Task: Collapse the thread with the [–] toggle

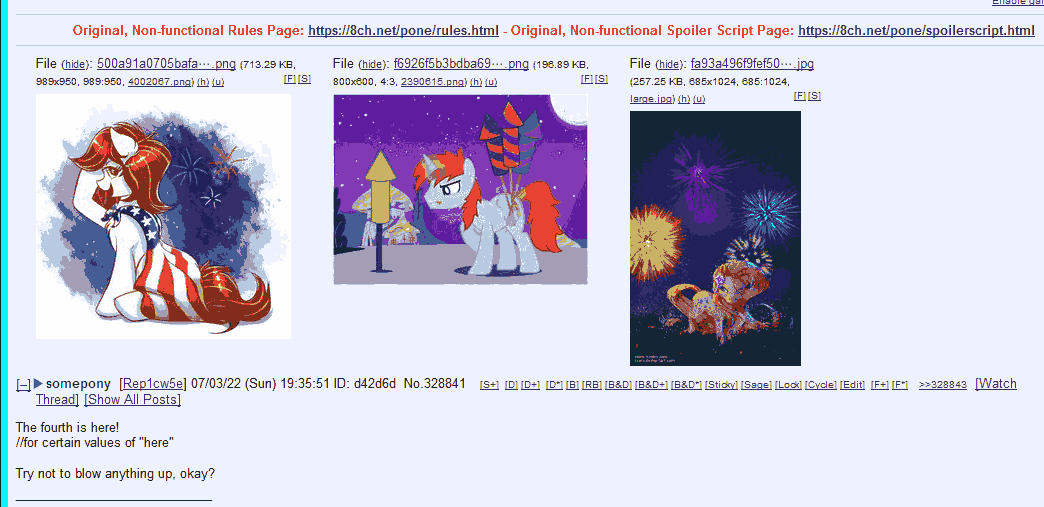Action: pyautogui.click(x=23, y=384)
